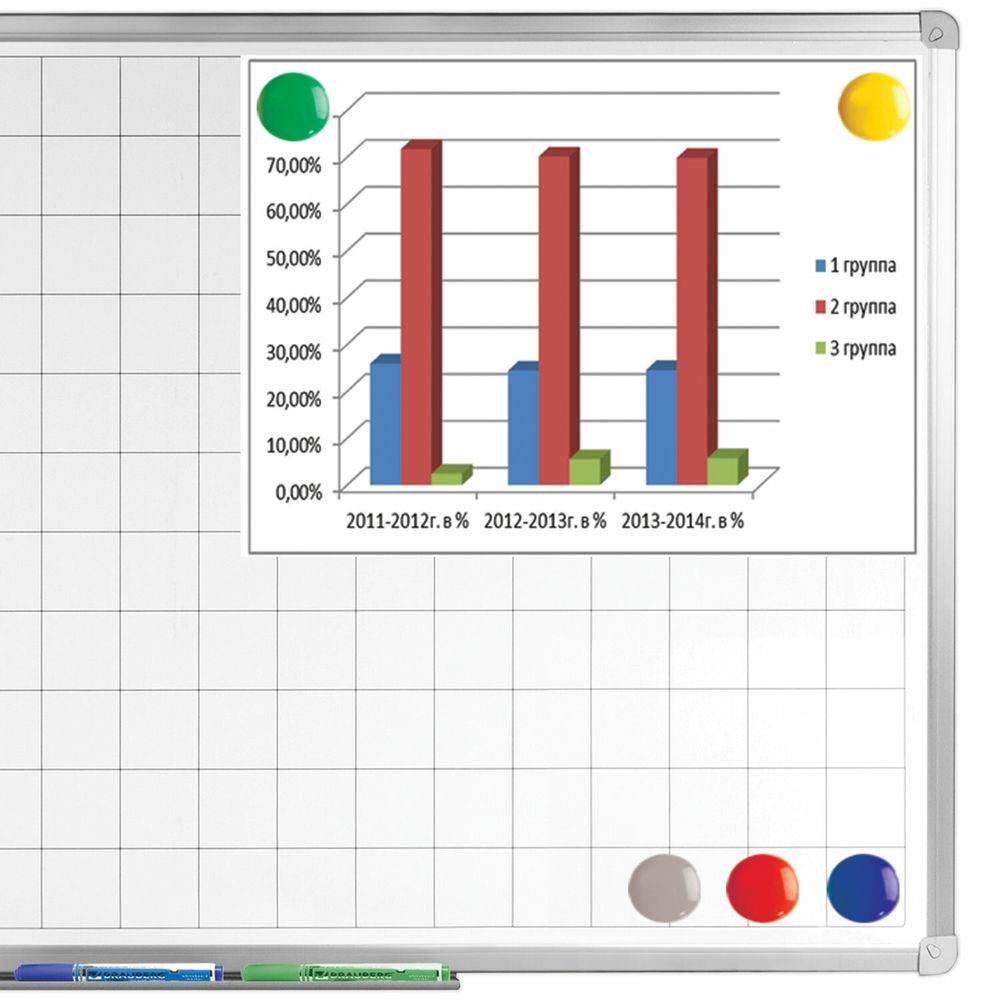Select the gray magnet on the board

tap(664, 888)
